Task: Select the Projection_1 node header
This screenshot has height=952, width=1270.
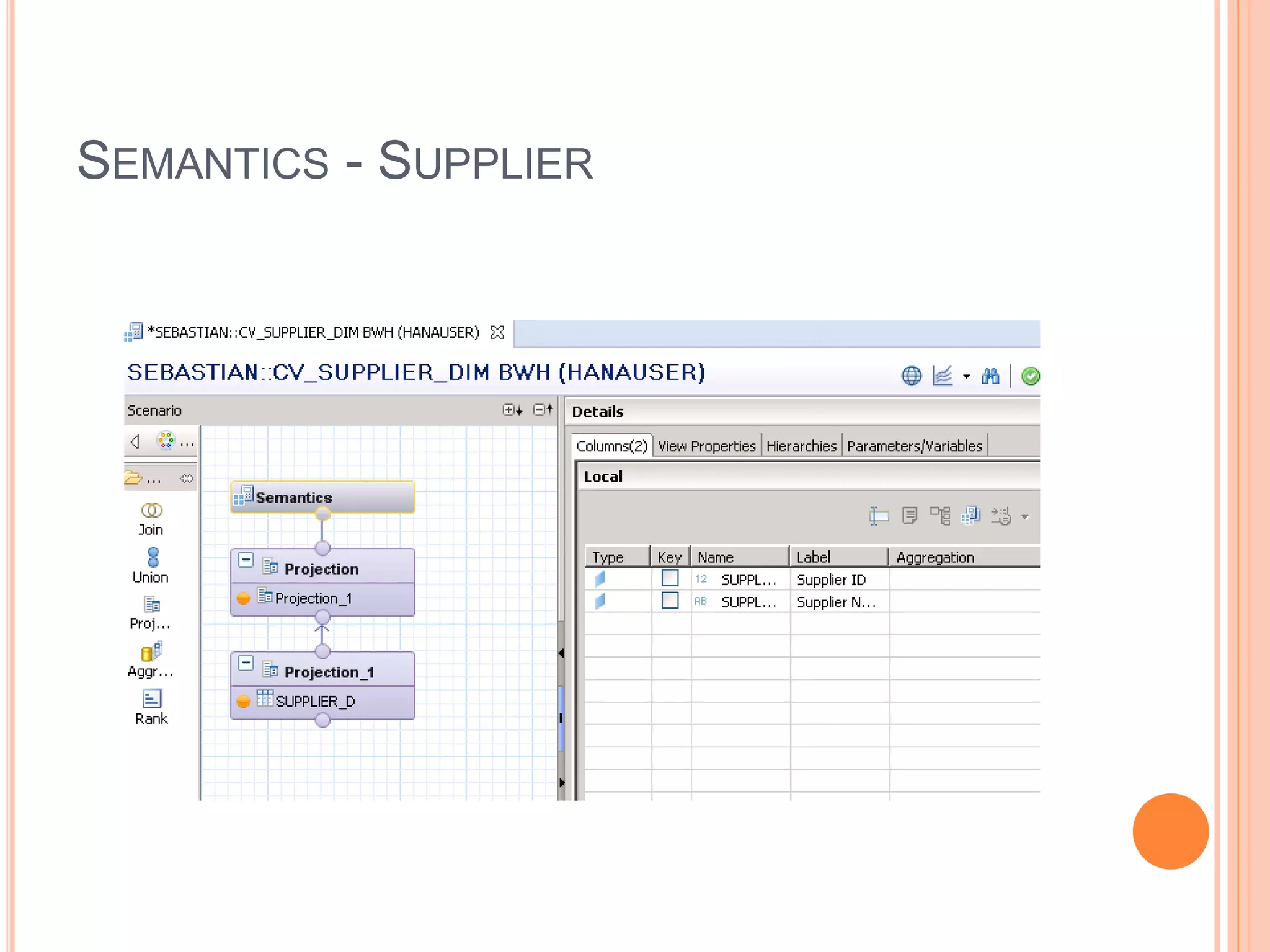Action: (322, 669)
